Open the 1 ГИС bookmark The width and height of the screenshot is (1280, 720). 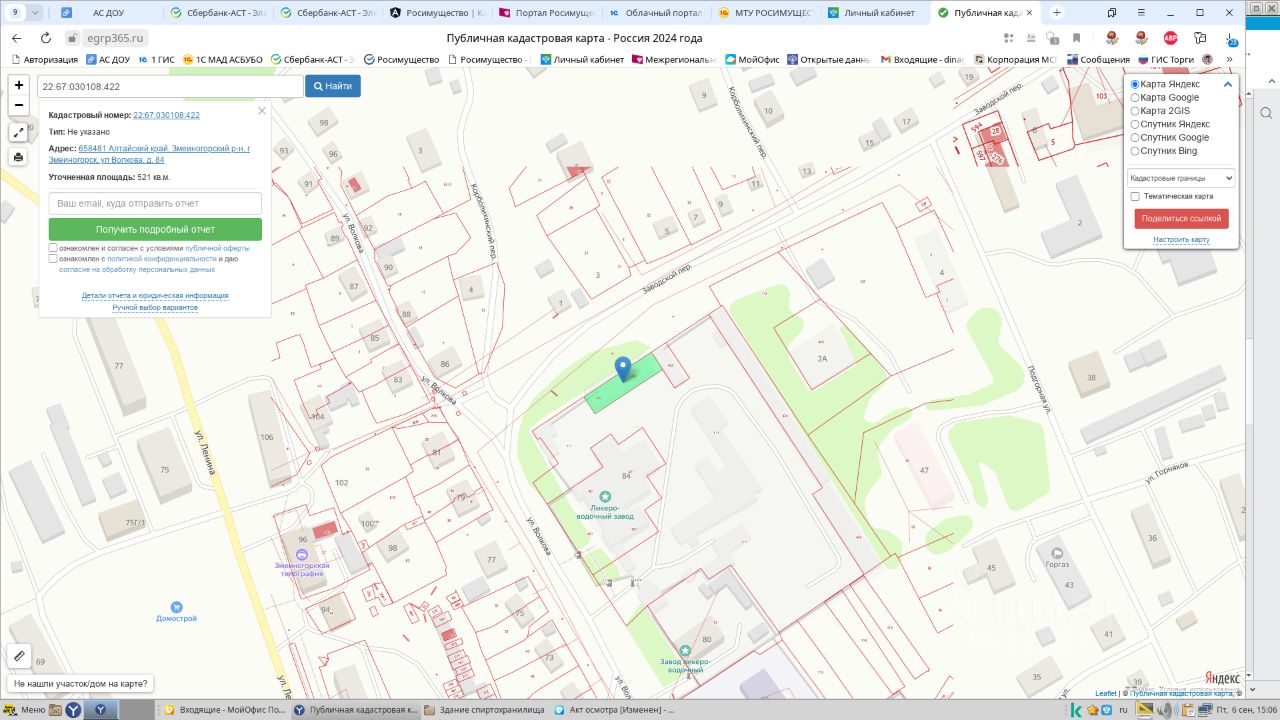pyautogui.click(x=156, y=60)
